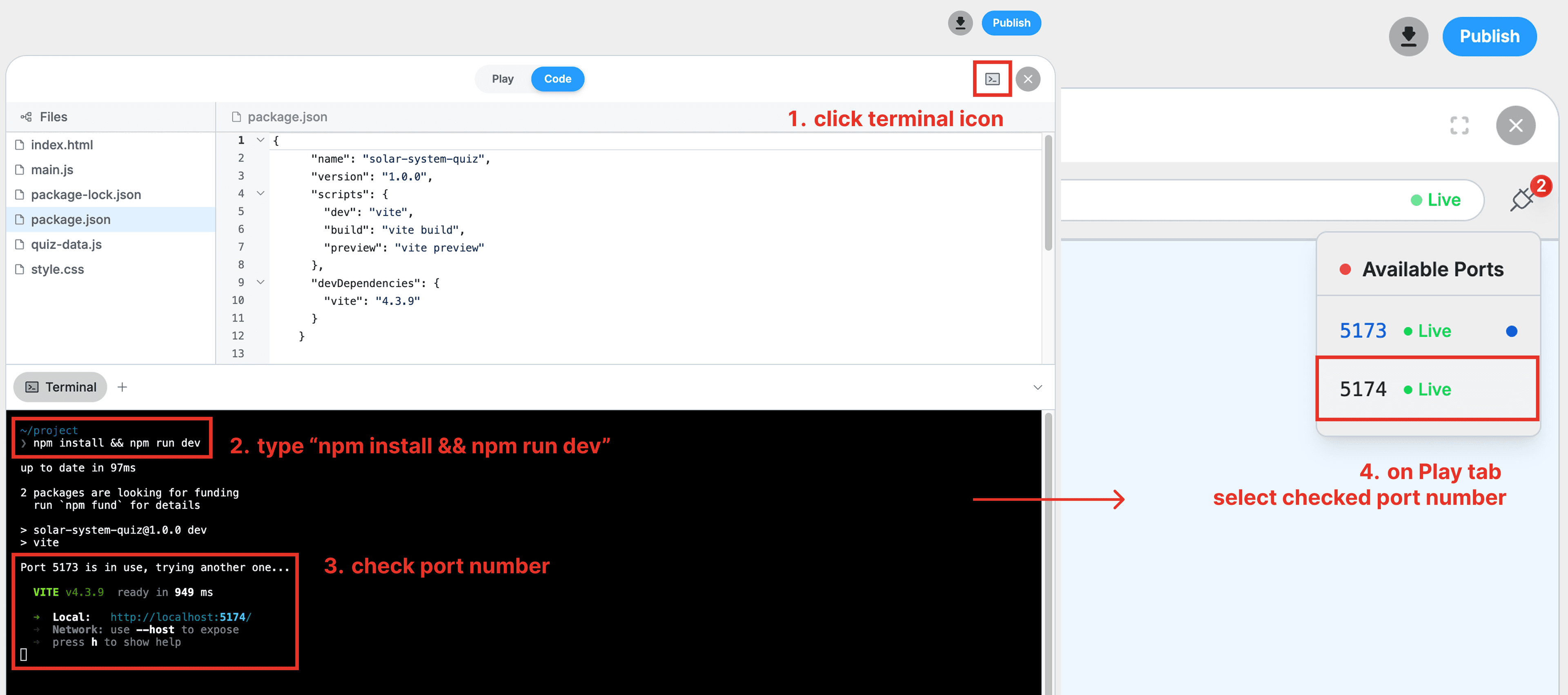Add a new terminal with the plus icon
1568x695 pixels.
[122, 387]
